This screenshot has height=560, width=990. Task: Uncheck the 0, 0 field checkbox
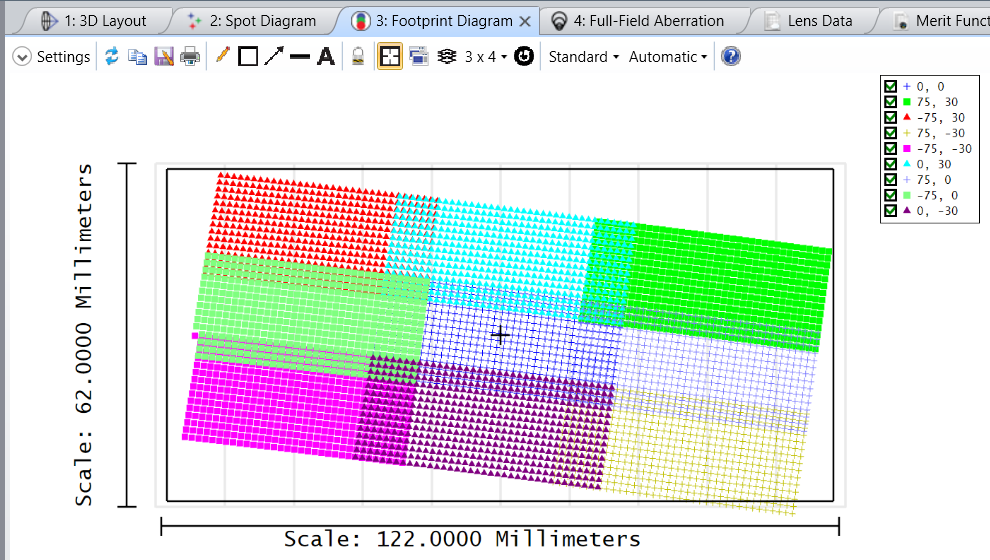coord(890,86)
